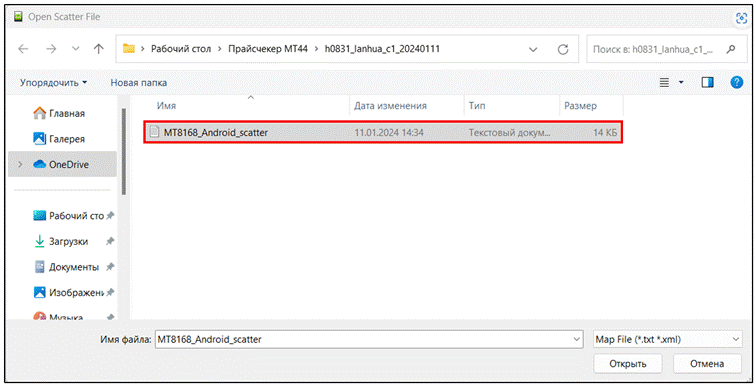
Task: Open view options dropdown arrow
Action: (681, 82)
